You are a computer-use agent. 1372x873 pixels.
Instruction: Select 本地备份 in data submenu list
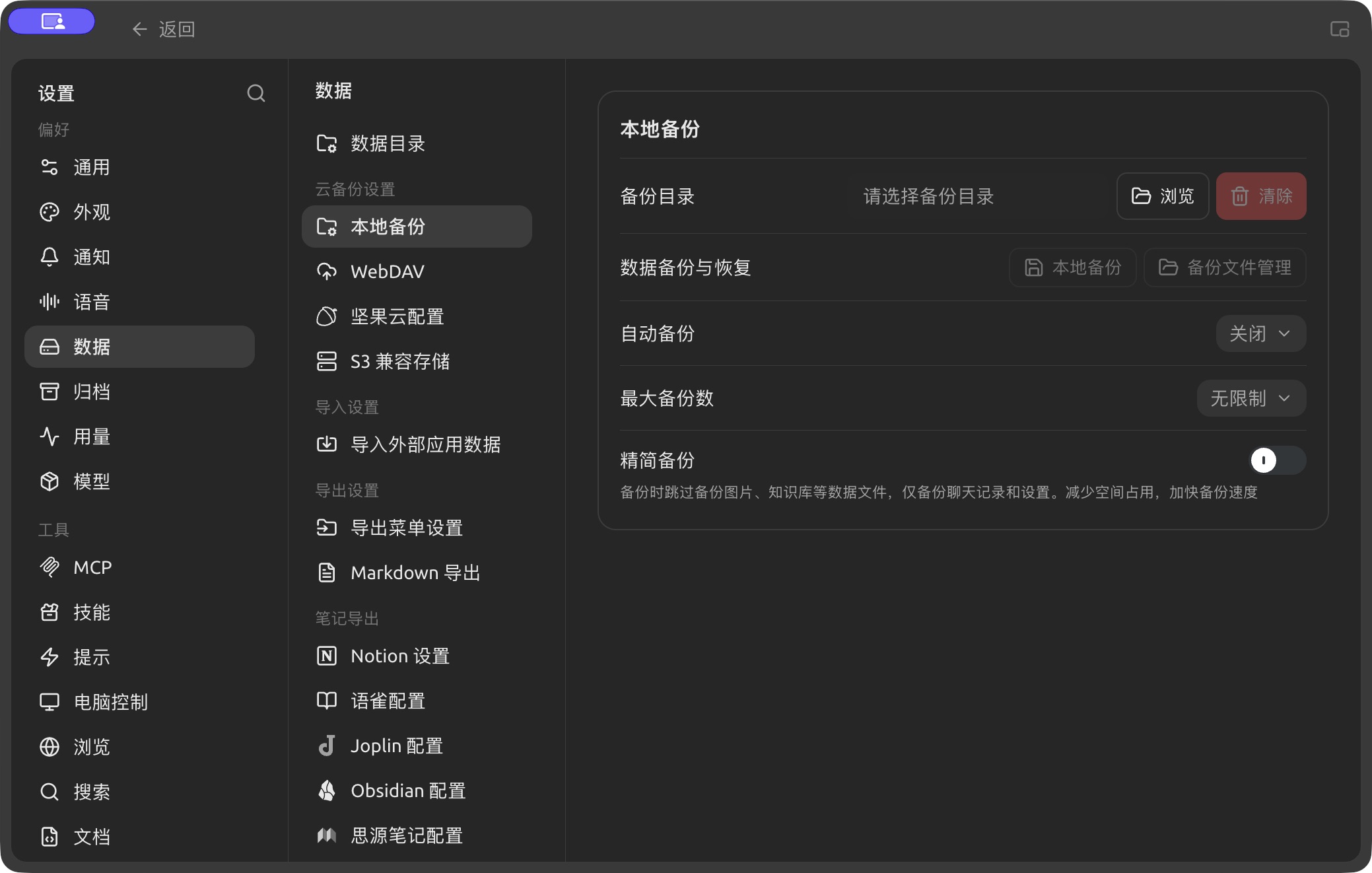click(x=417, y=227)
